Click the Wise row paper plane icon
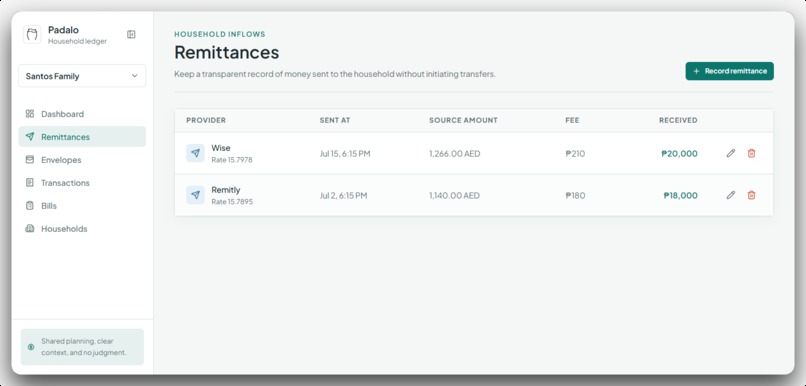This screenshot has width=806, height=386. (x=195, y=153)
